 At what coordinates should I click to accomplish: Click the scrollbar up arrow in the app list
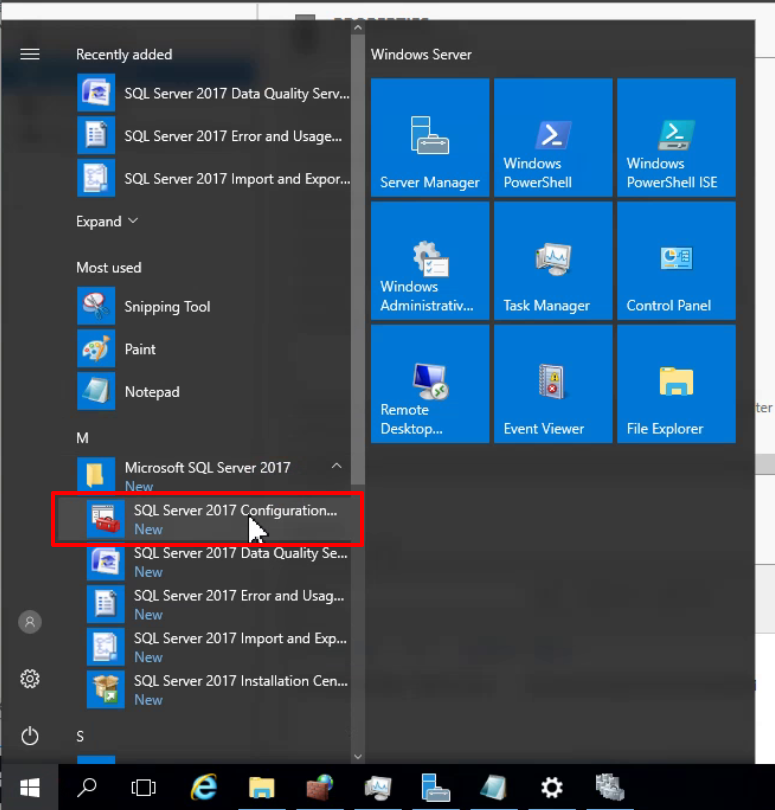tap(358, 28)
